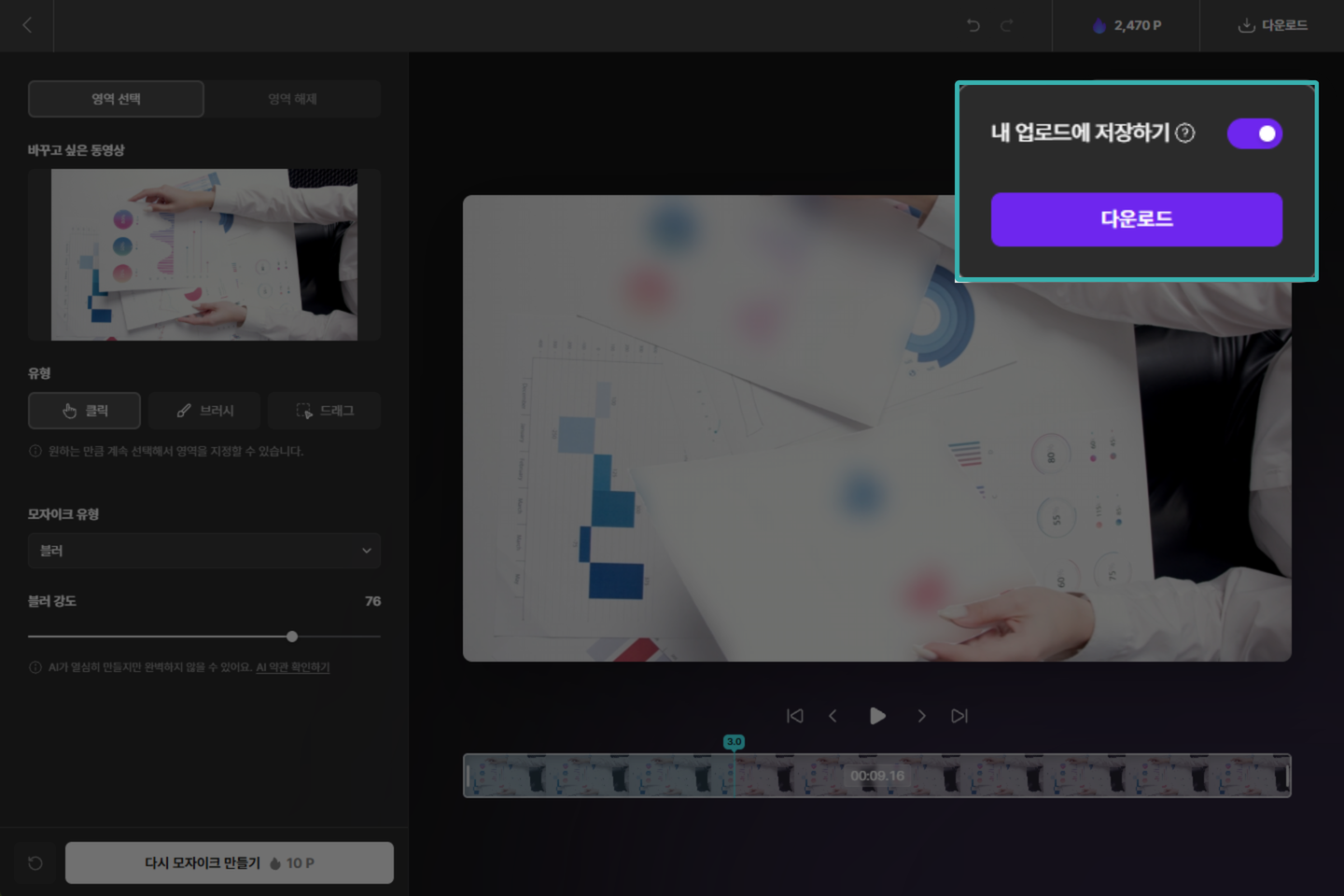This screenshot has width=1344, height=896.
Task: Click the 블러 강도 slider handle
Action: tap(292, 637)
